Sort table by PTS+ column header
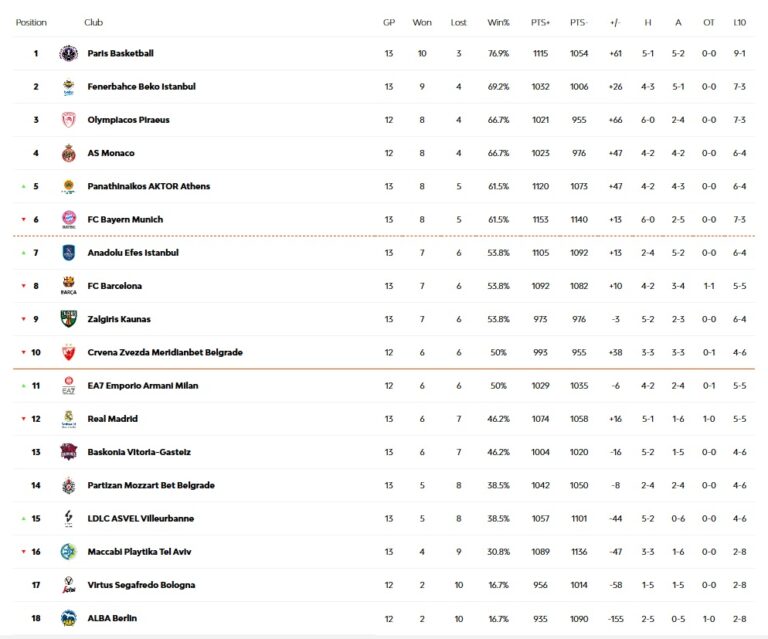The height and width of the screenshot is (639, 768). click(541, 22)
